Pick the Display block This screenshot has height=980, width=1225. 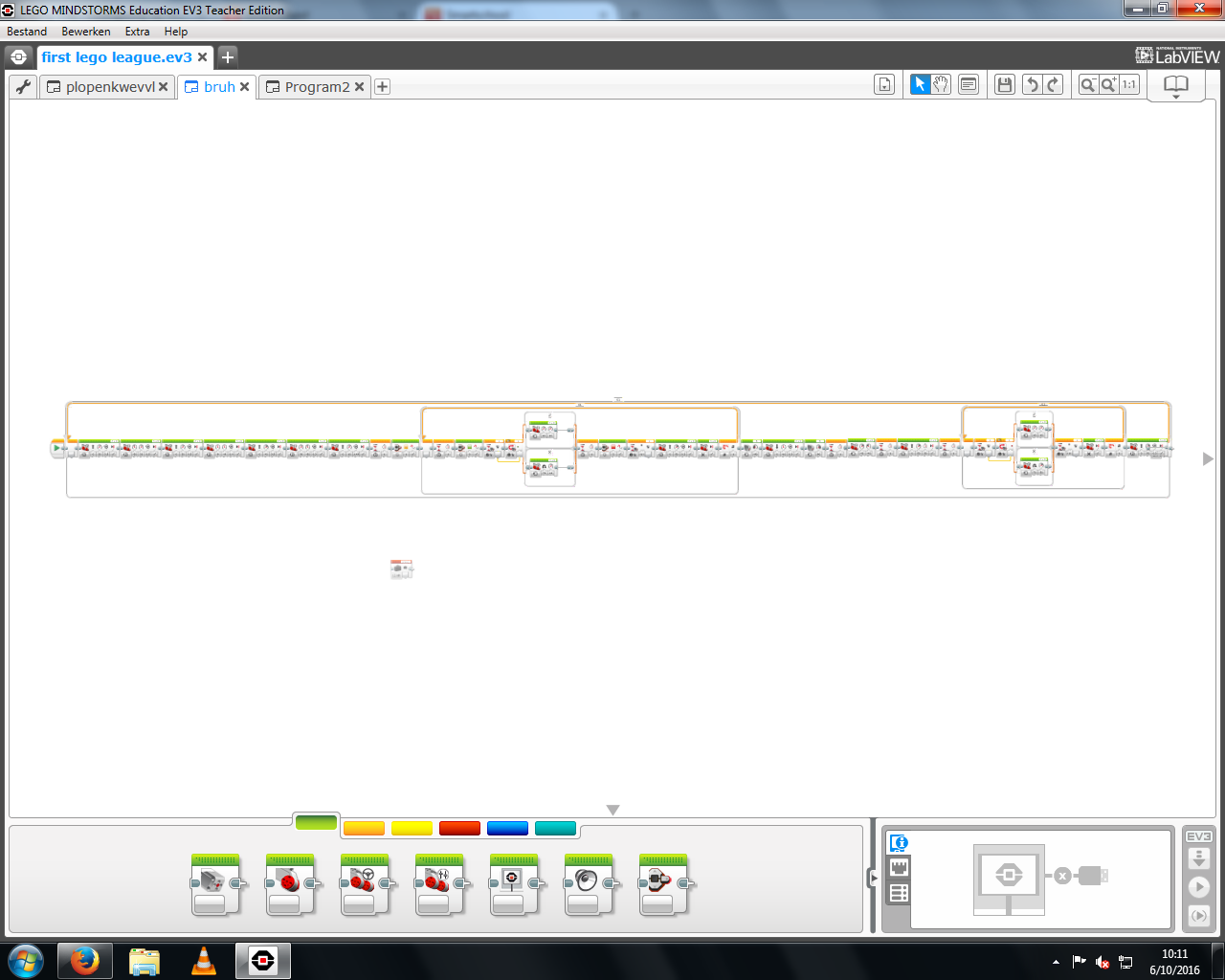point(513,884)
